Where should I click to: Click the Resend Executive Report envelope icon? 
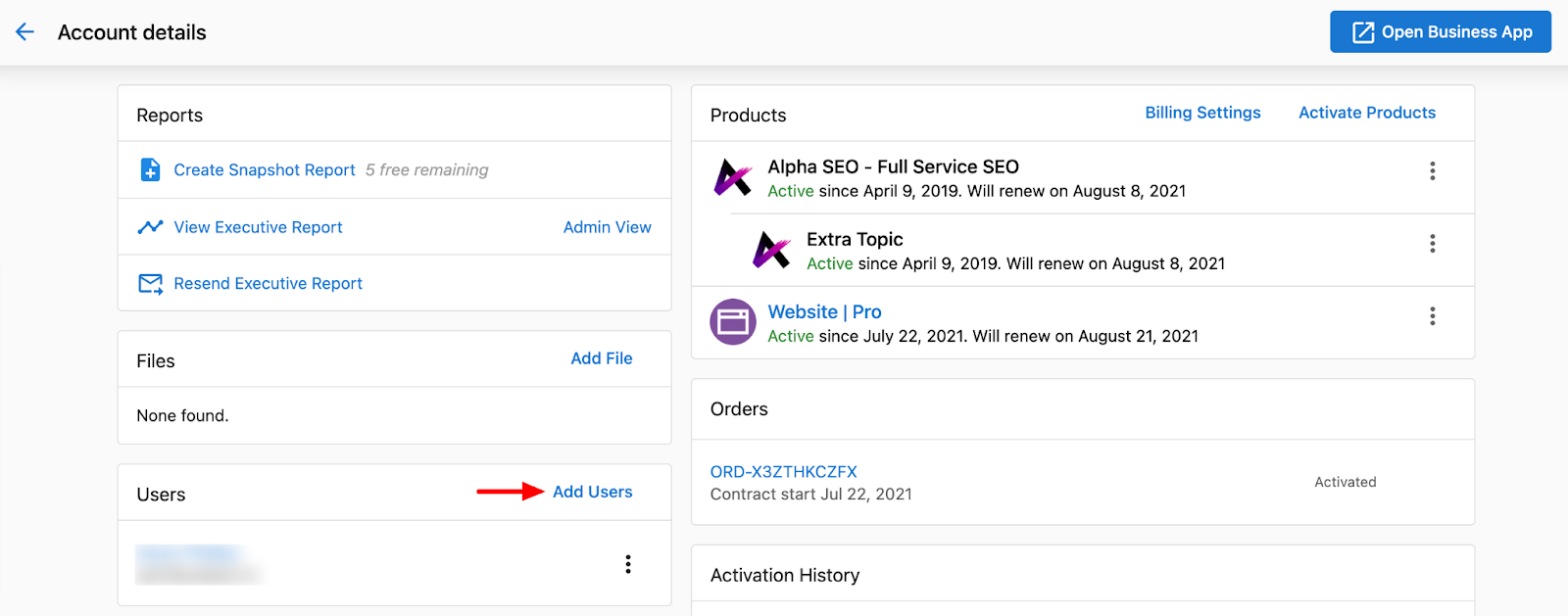point(150,284)
